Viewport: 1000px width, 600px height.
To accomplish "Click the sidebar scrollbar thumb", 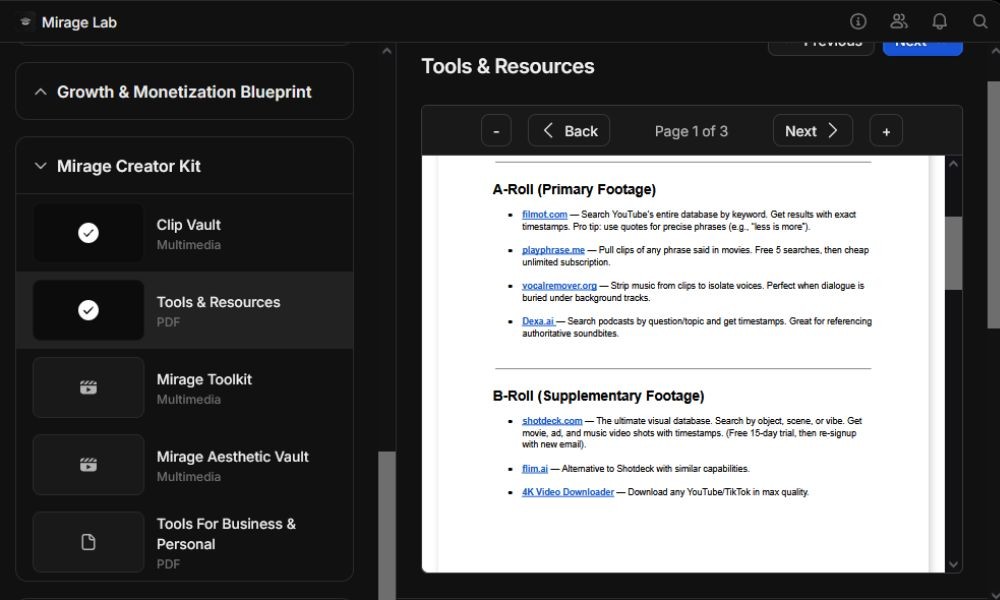I will (386, 525).
